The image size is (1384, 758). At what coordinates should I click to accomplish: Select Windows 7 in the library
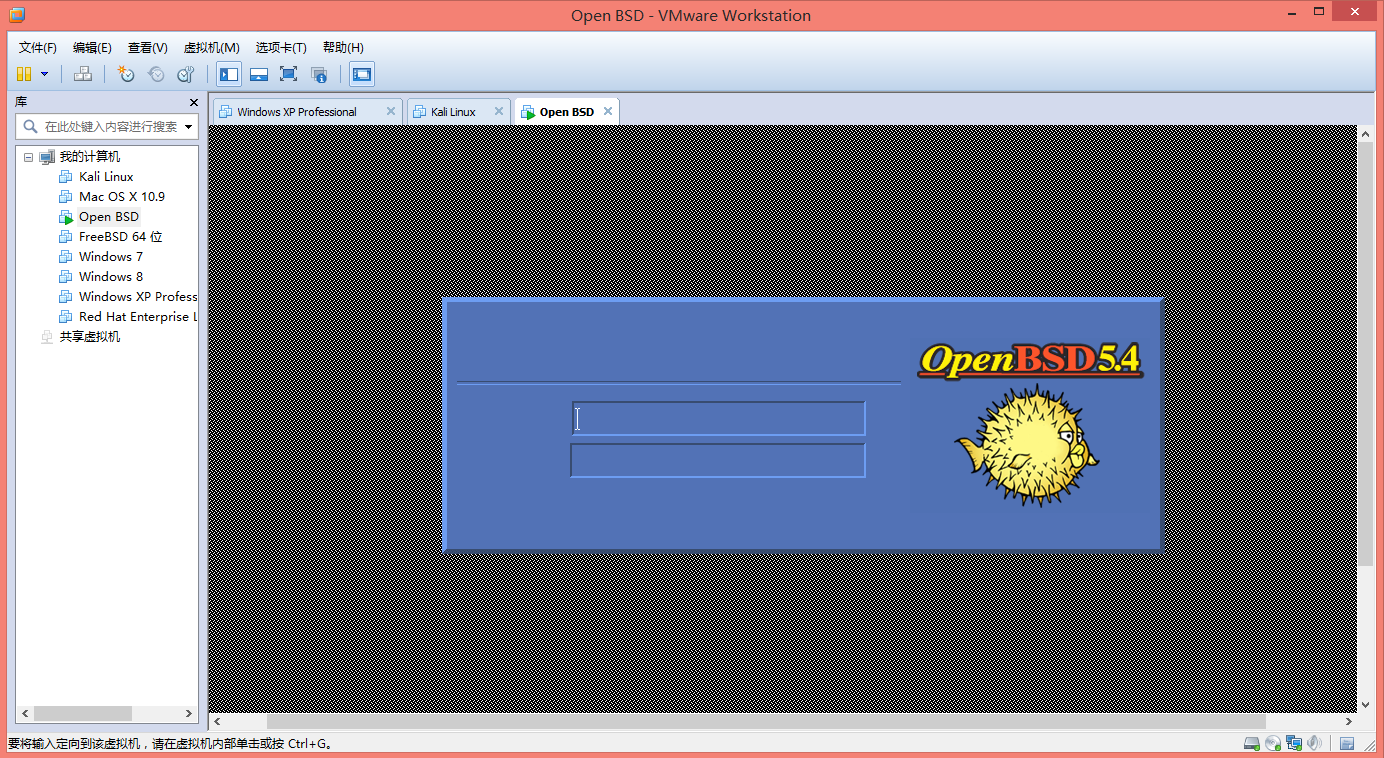111,257
